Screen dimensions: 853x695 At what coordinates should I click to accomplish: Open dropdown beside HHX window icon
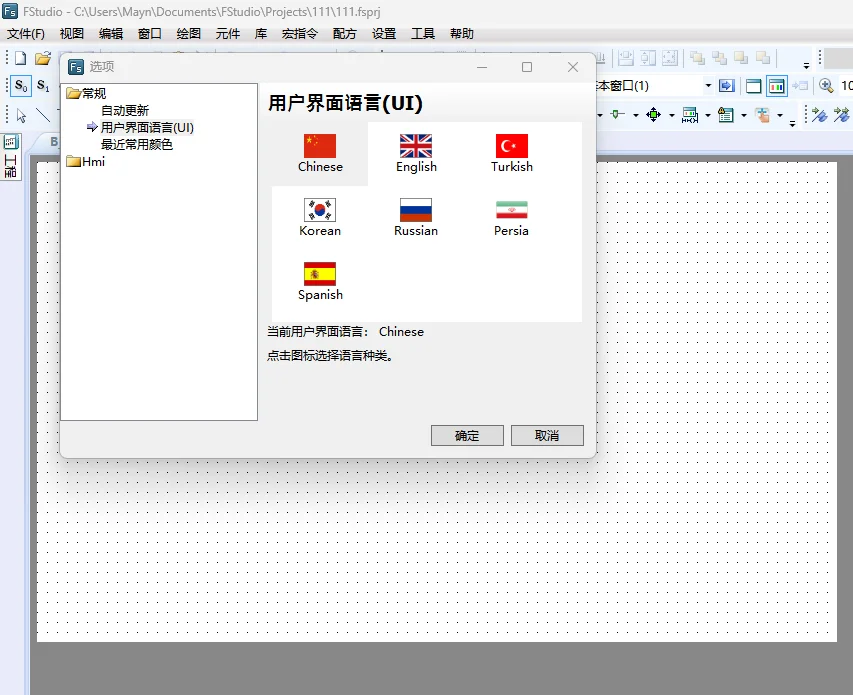click(x=708, y=115)
